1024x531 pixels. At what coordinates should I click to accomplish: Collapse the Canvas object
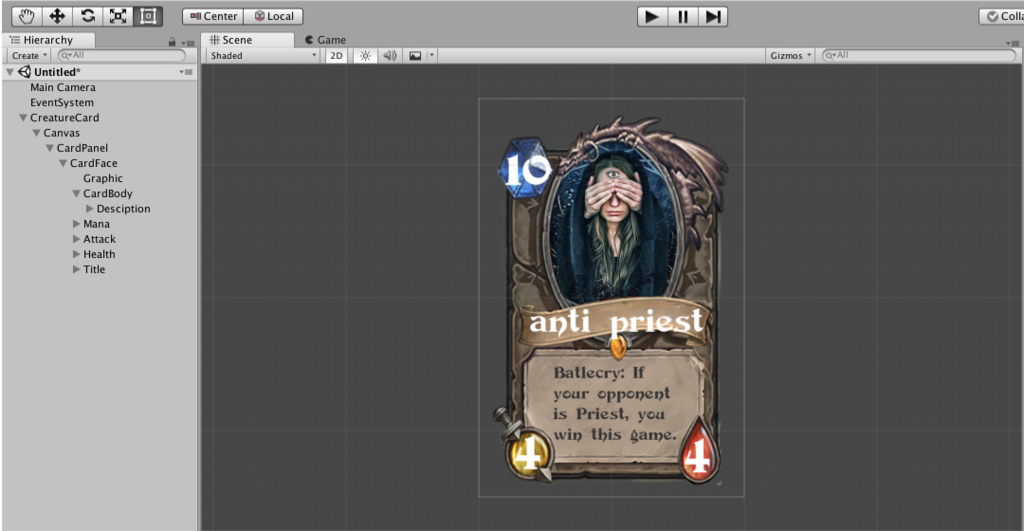click(37, 133)
